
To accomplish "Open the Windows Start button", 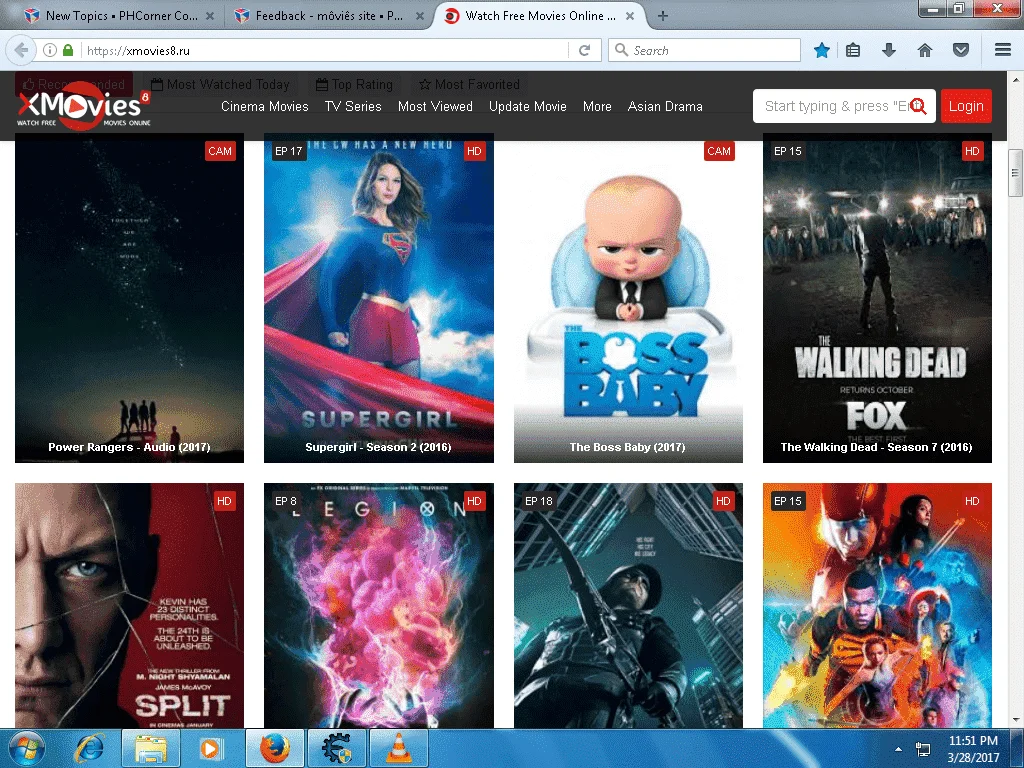I will click(x=27, y=748).
